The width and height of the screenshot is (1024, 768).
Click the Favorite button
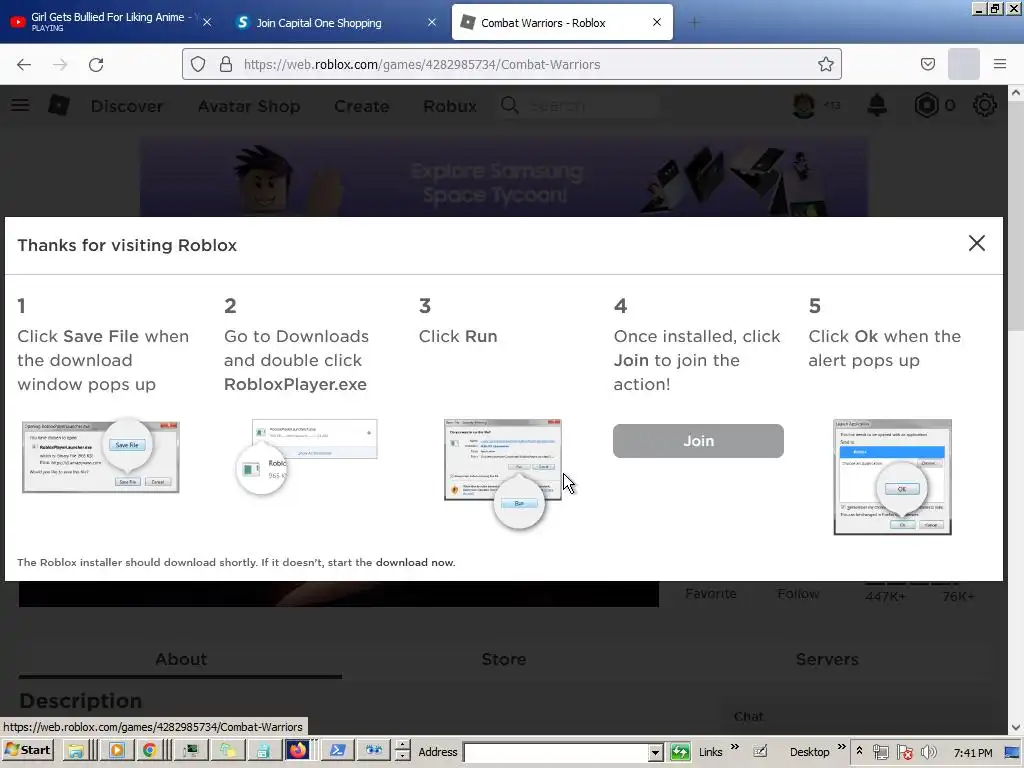tap(711, 594)
